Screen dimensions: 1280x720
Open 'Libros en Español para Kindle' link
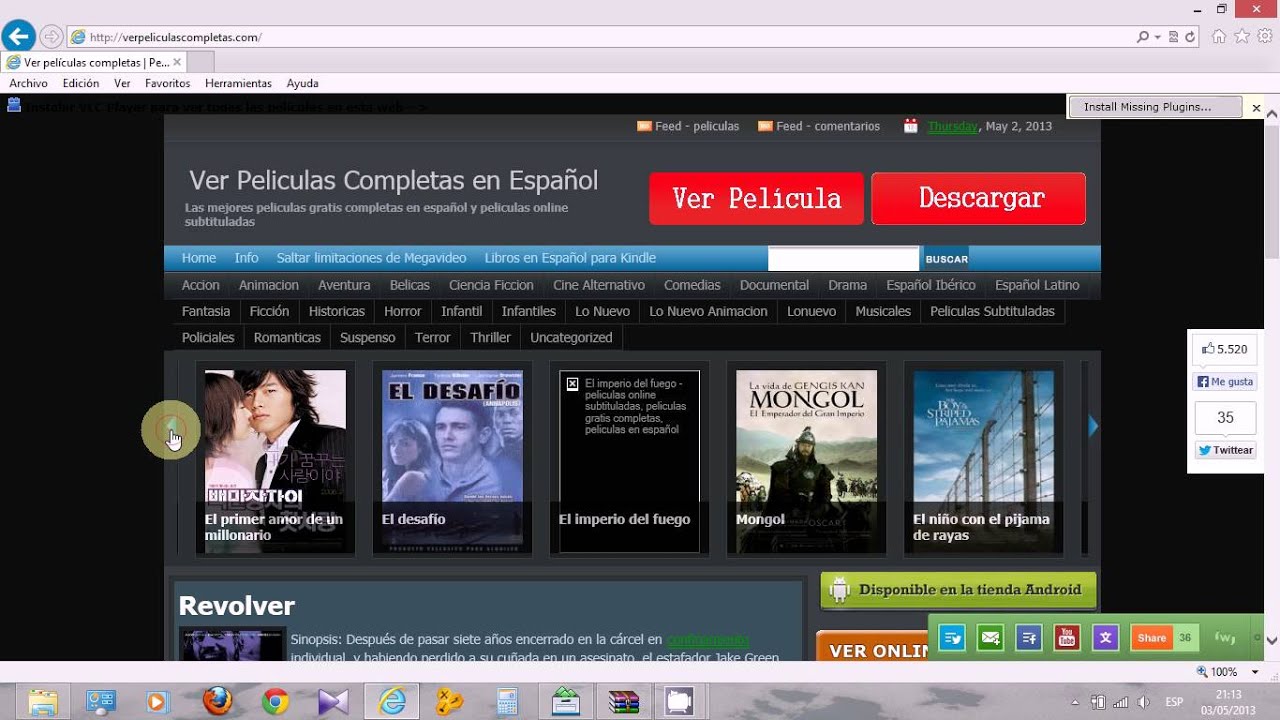coord(570,258)
